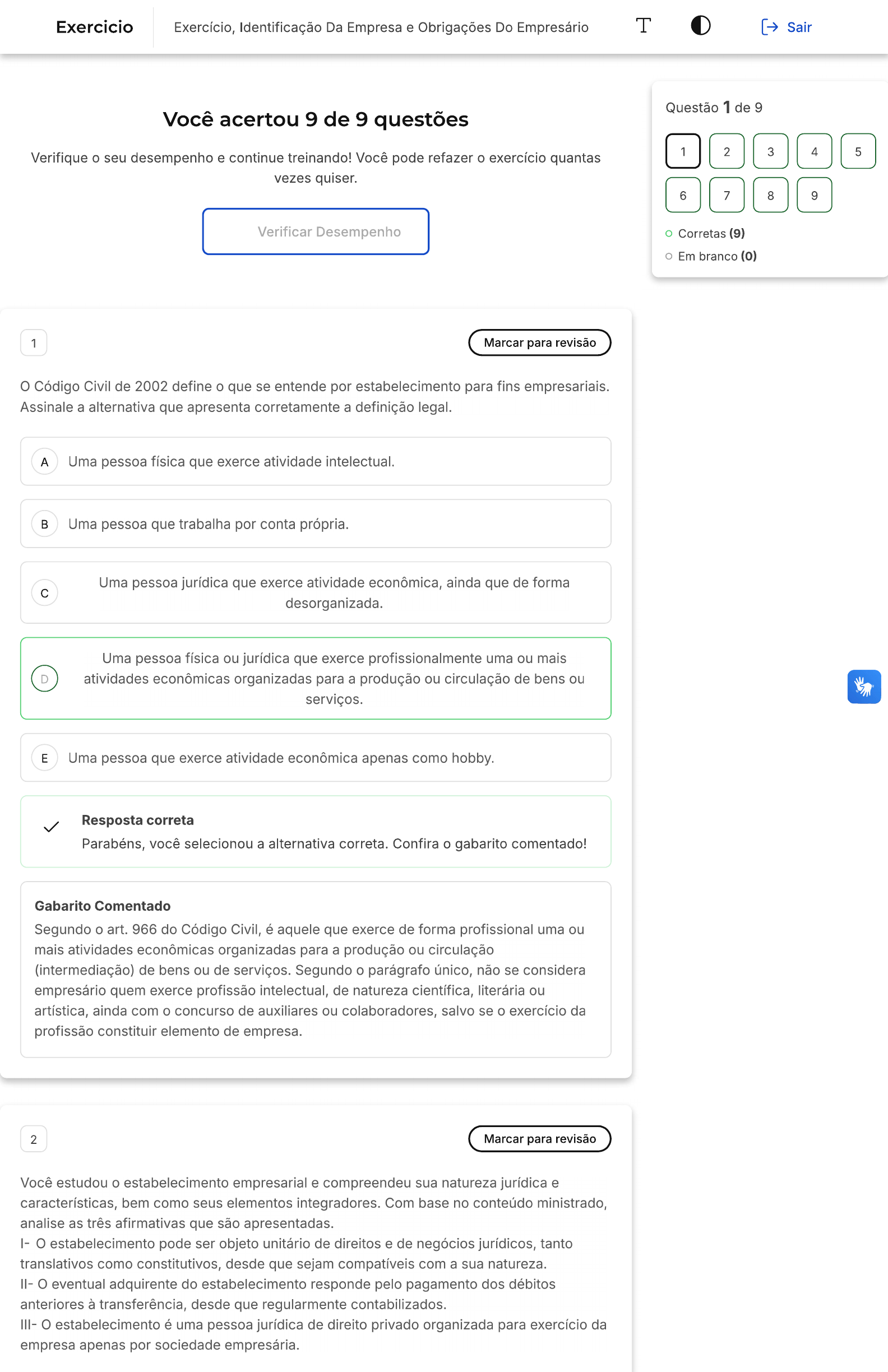Select answer option D radio circle
The width and height of the screenshot is (888, 1372).
coord(44,679)
